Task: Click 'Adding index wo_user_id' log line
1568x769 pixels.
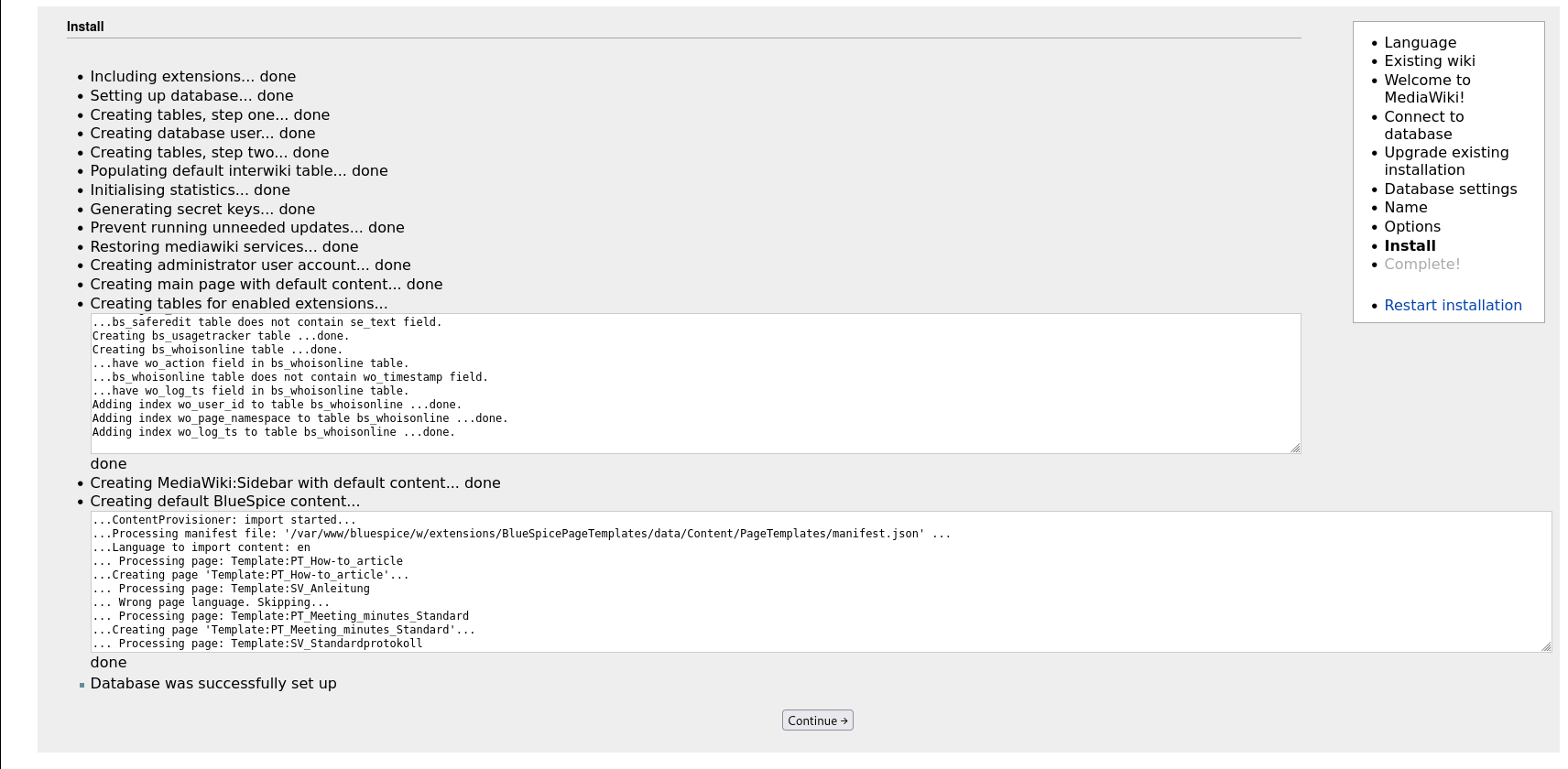Action: [x=277, y=405]
